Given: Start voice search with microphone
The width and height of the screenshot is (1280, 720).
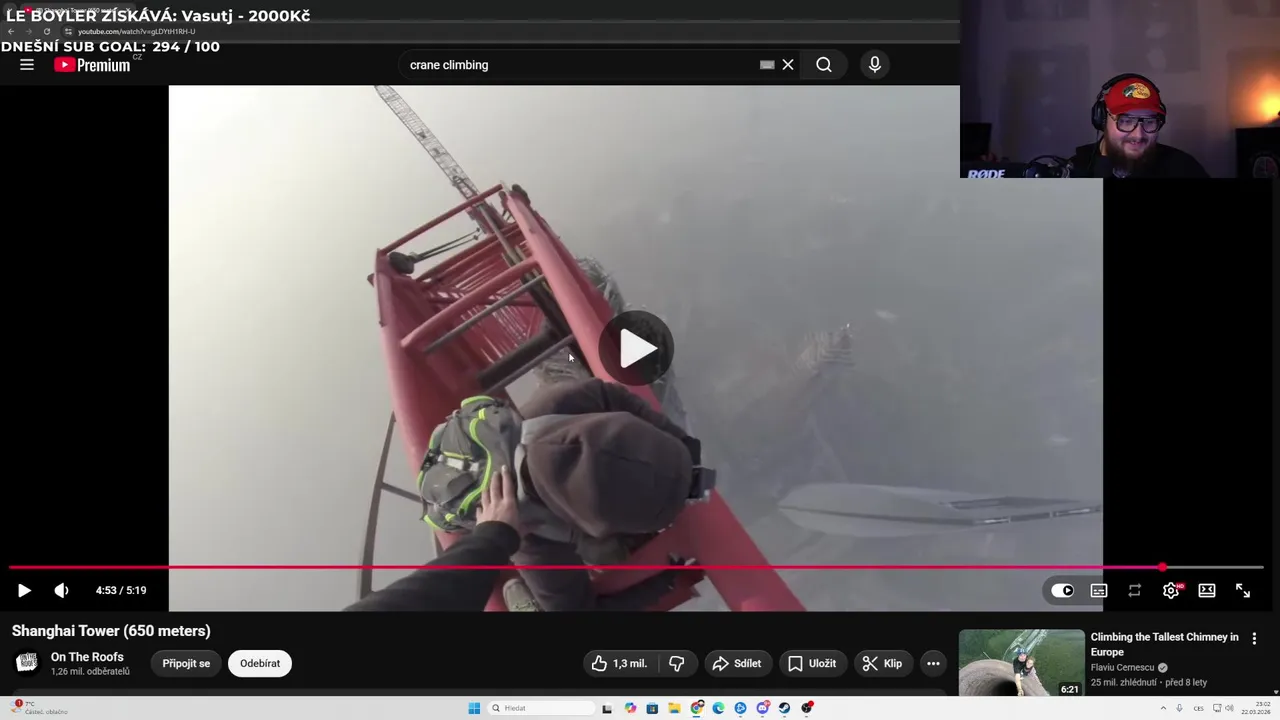Looking at the screenshot, I should click(875, 65).
